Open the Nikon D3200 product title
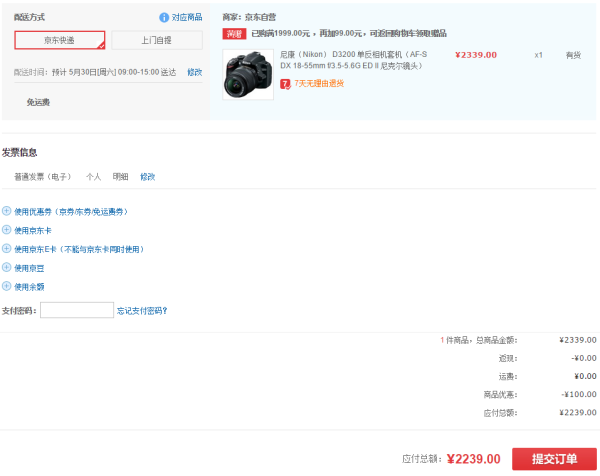Screen dimensions: 600x476 (x=353, y=60)
